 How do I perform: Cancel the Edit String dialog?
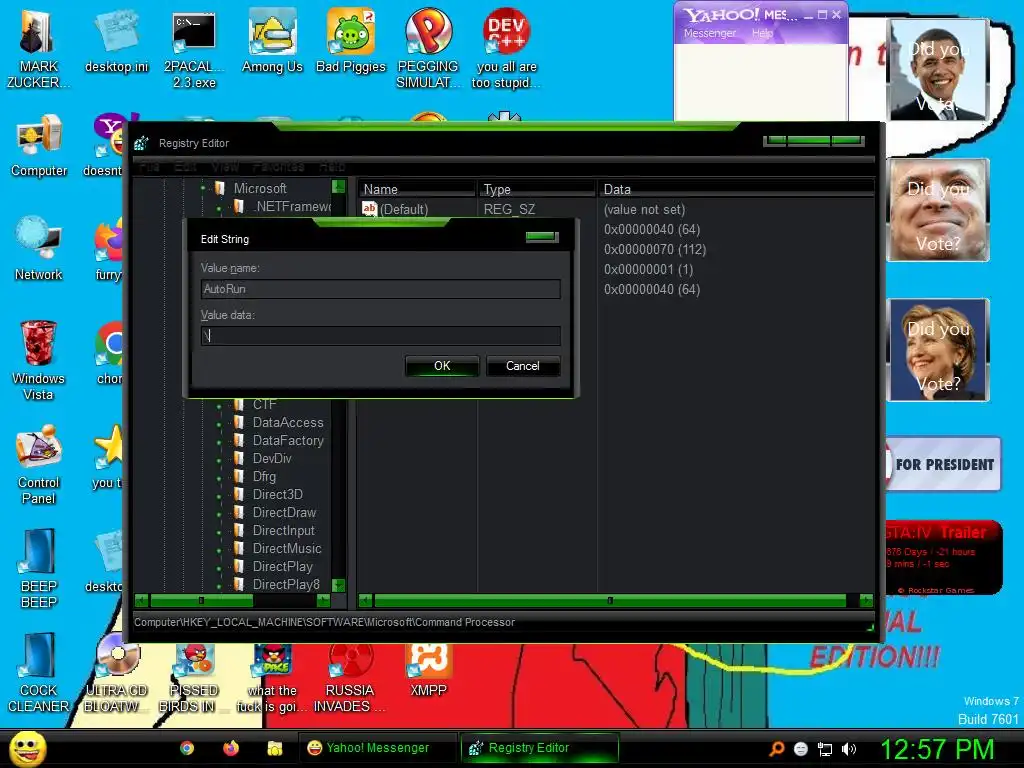click(x=522, y=366)
